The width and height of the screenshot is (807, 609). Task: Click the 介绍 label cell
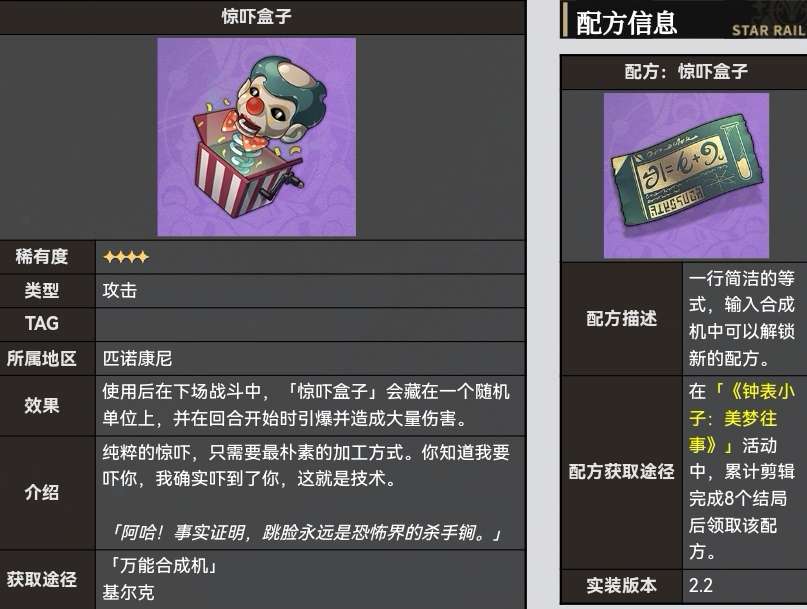pos(42,493)
